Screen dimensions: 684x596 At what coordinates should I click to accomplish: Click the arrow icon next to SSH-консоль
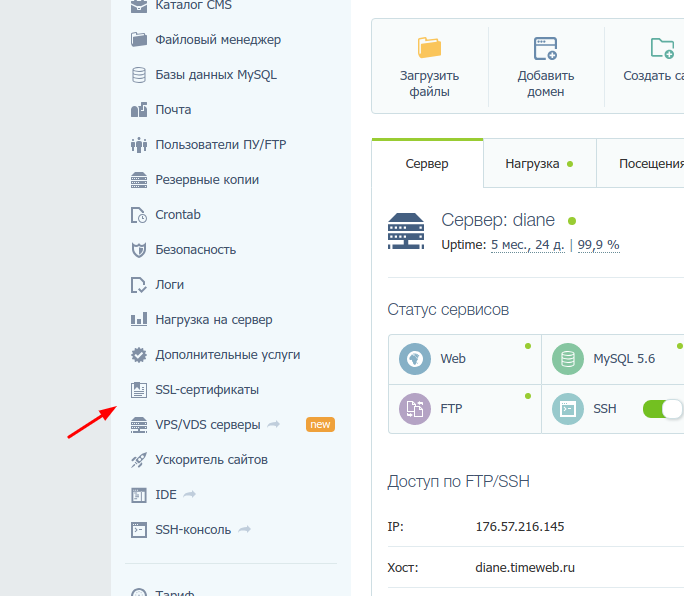click(x=244, y=529)
